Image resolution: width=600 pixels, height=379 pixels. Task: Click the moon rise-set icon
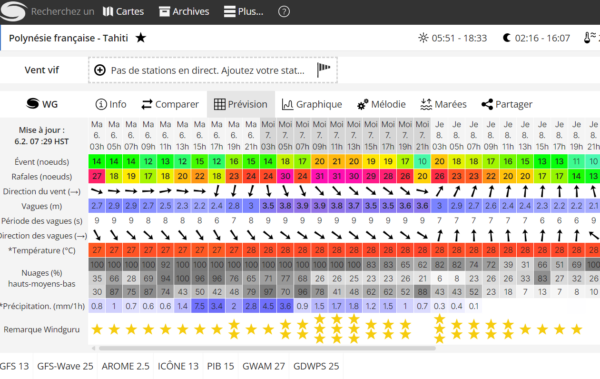506,38
